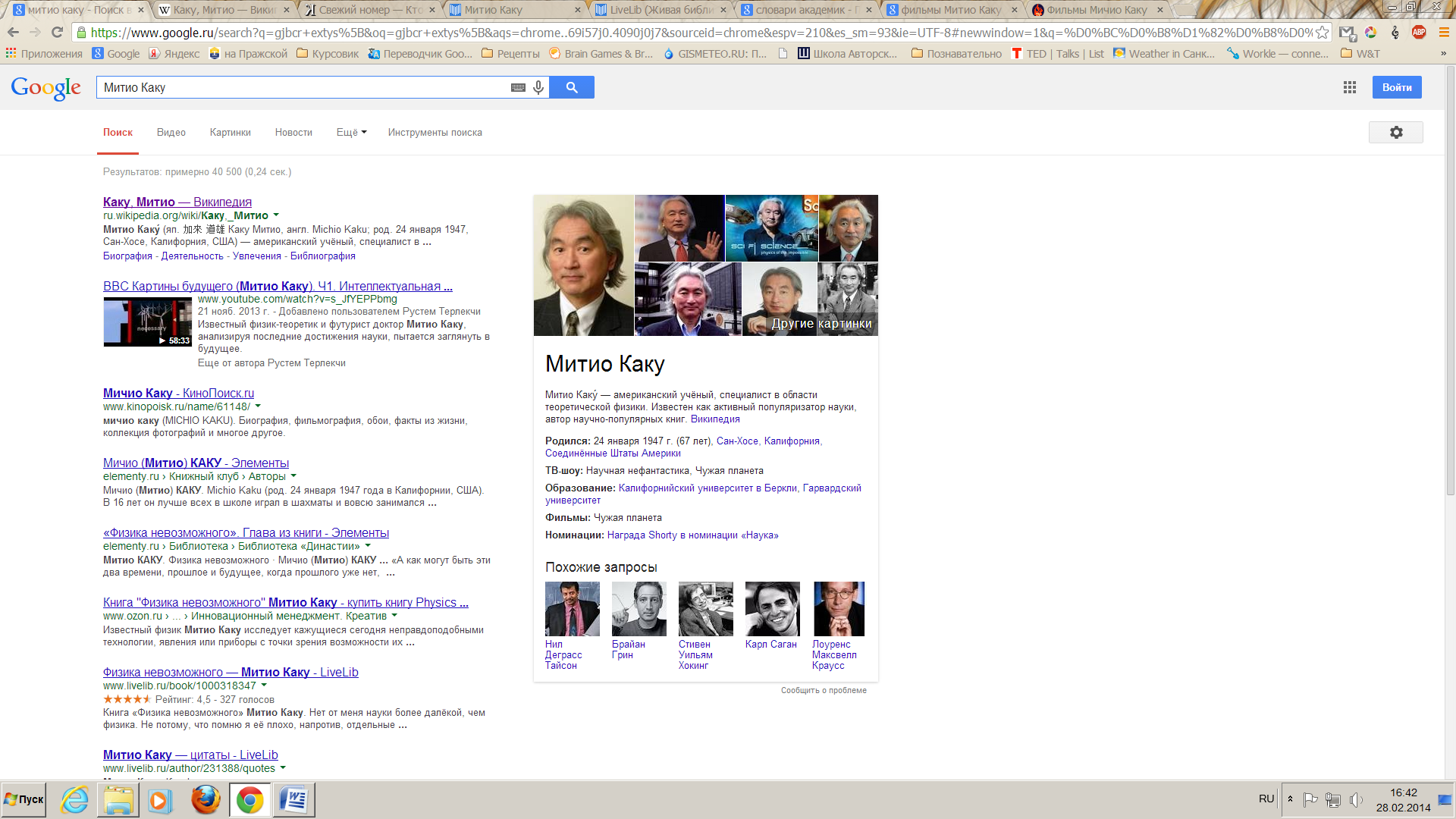Show hidden tray icons arrow
Screen dimensions: 1456x819
1290,799
